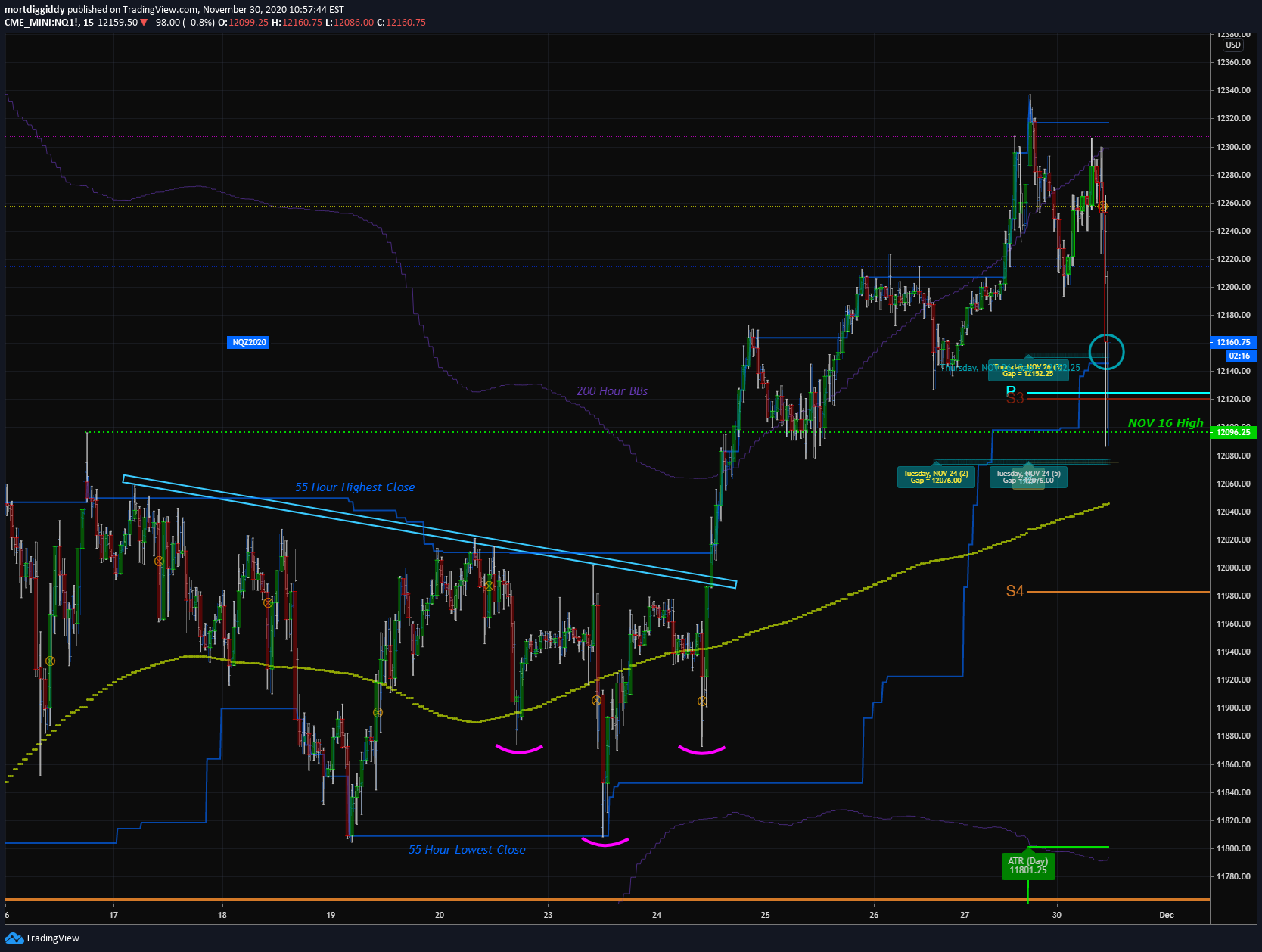Image resolution: width=1262 pixels, height=952 pixels.
Task: Select the magenta arc above 55 Hour Lowest Close
Action: click(605, 841)
